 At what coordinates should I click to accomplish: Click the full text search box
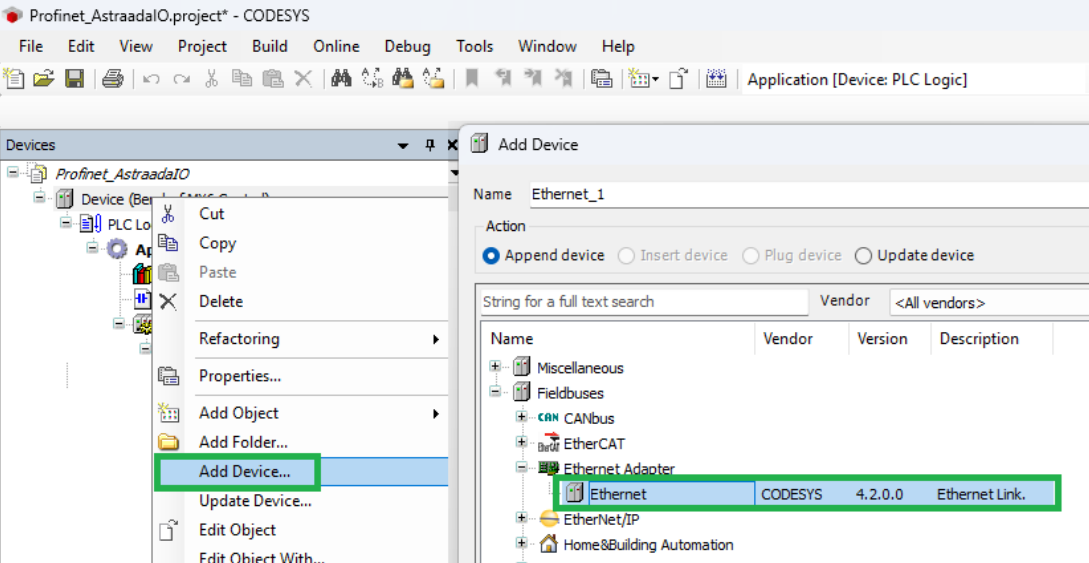645,302
